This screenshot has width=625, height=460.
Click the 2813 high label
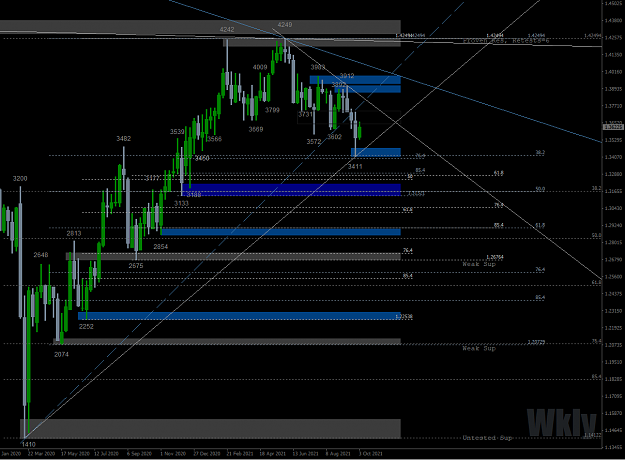(74, 234)
